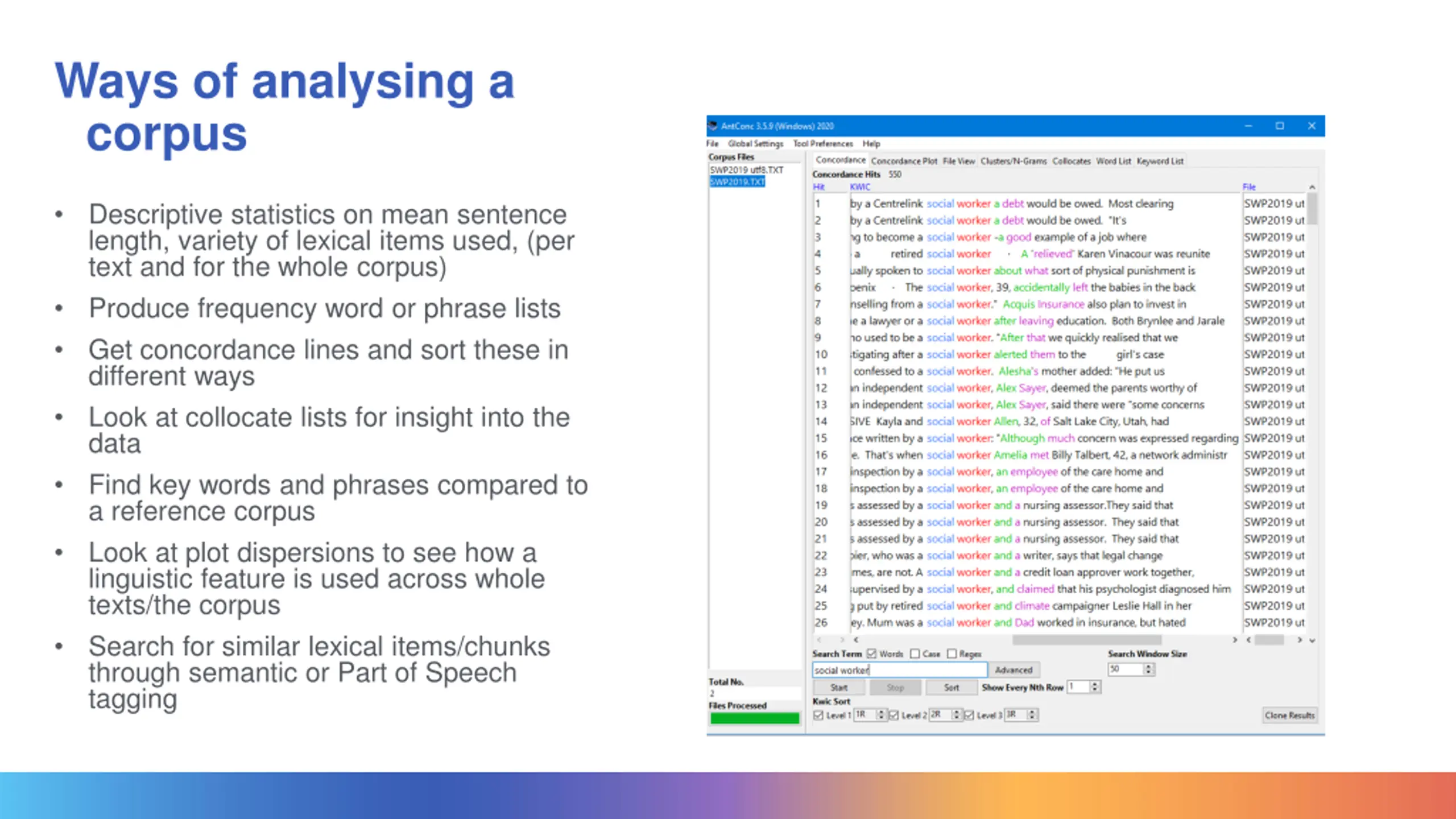Click the Search Window Size stepper arrows
The height and width of the screenshot is (819, 1456).
tap(1149, 669)
